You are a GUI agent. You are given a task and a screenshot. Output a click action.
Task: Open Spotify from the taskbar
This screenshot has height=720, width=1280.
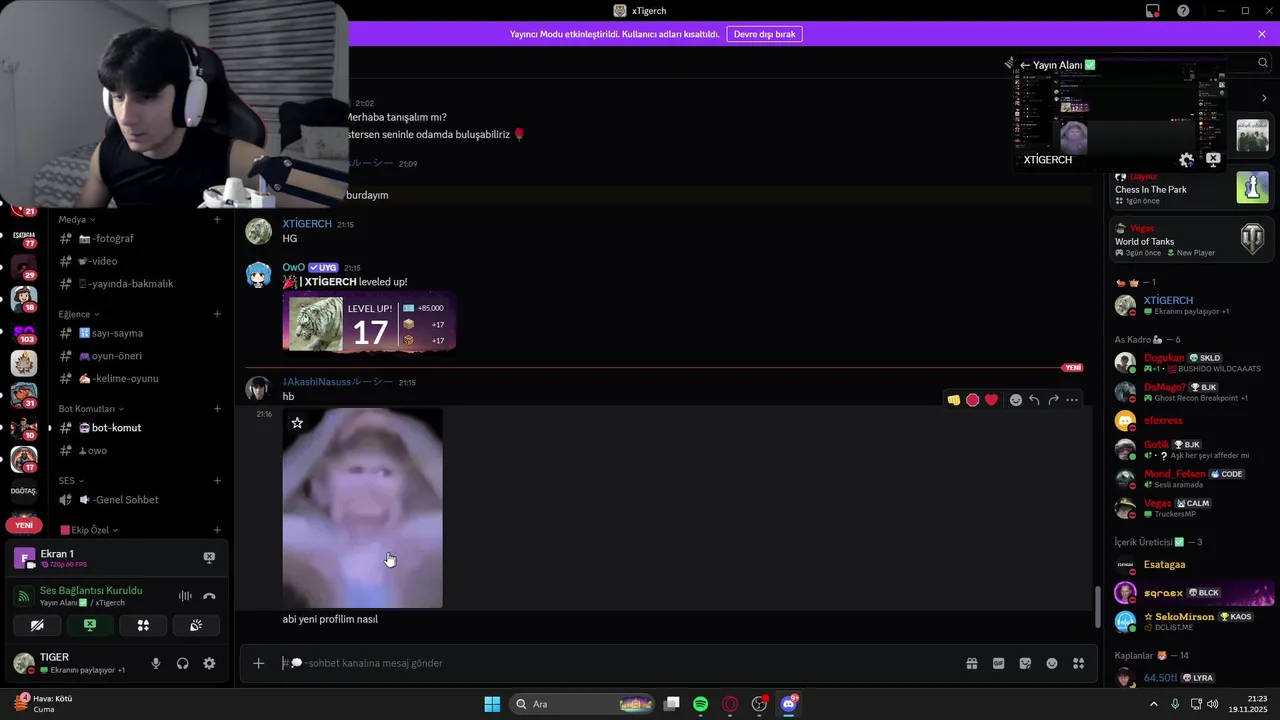(701, 704)
